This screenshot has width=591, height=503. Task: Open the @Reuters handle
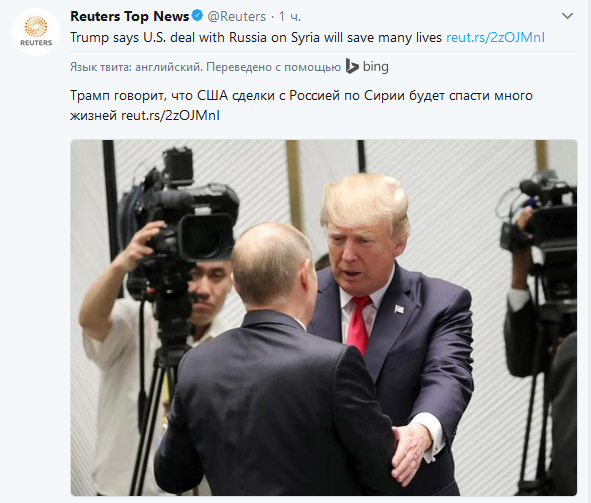click(x=236, y=16)
